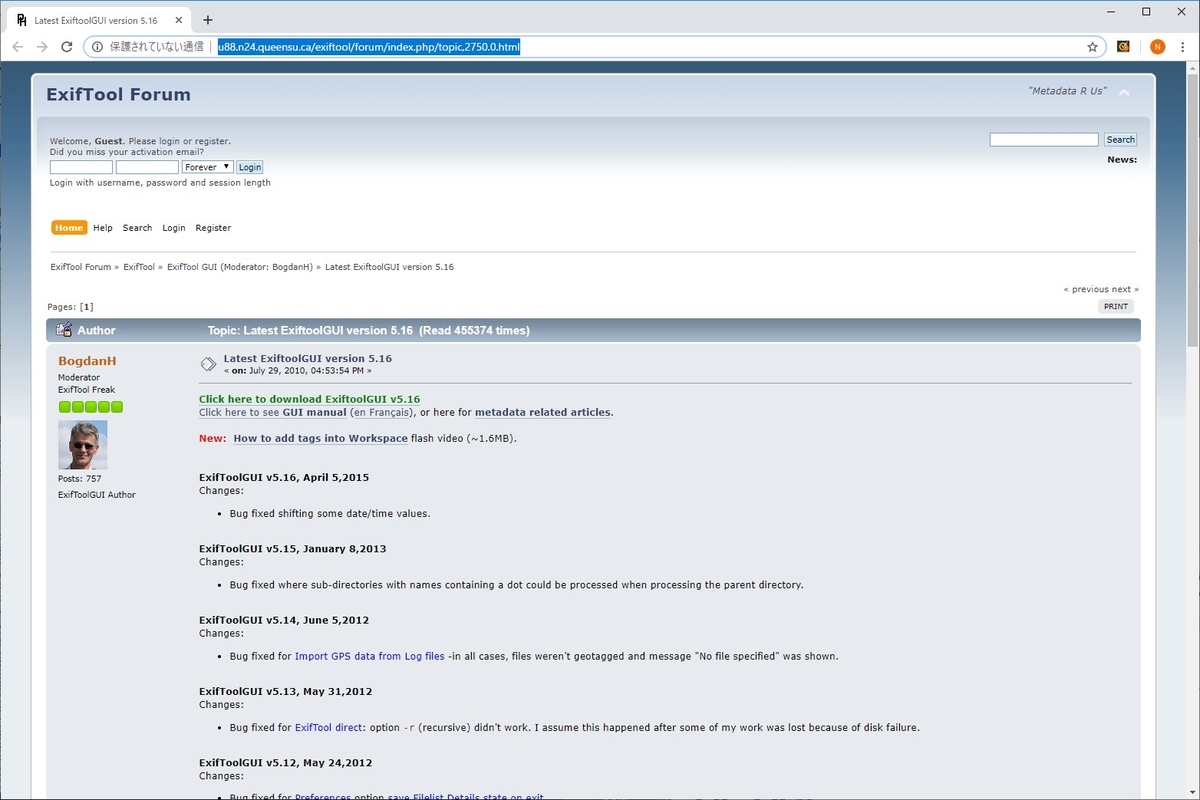The width and height of the screenshot is (1200, 800).
Task: Click the Login button
Action: [x=250, y=168]
